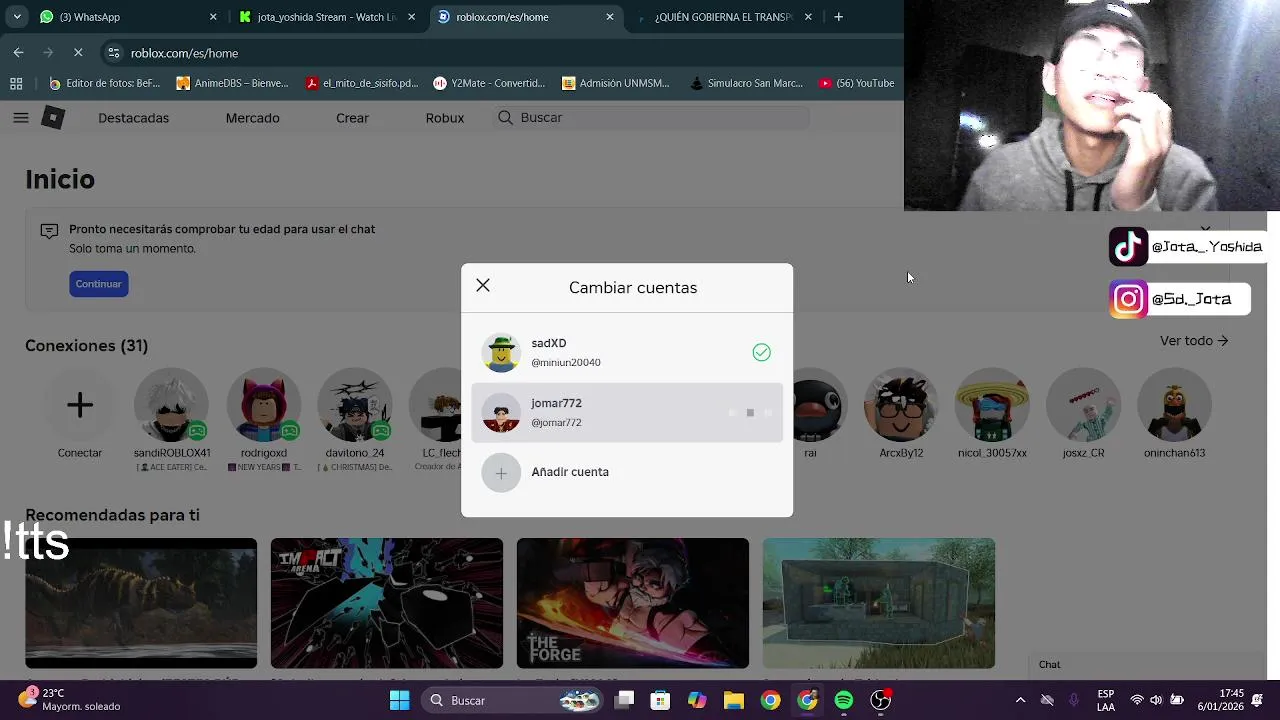Close the Cambiar cuentas dialog
This screenshot has width=1280, height=720.
pos(483,286)
